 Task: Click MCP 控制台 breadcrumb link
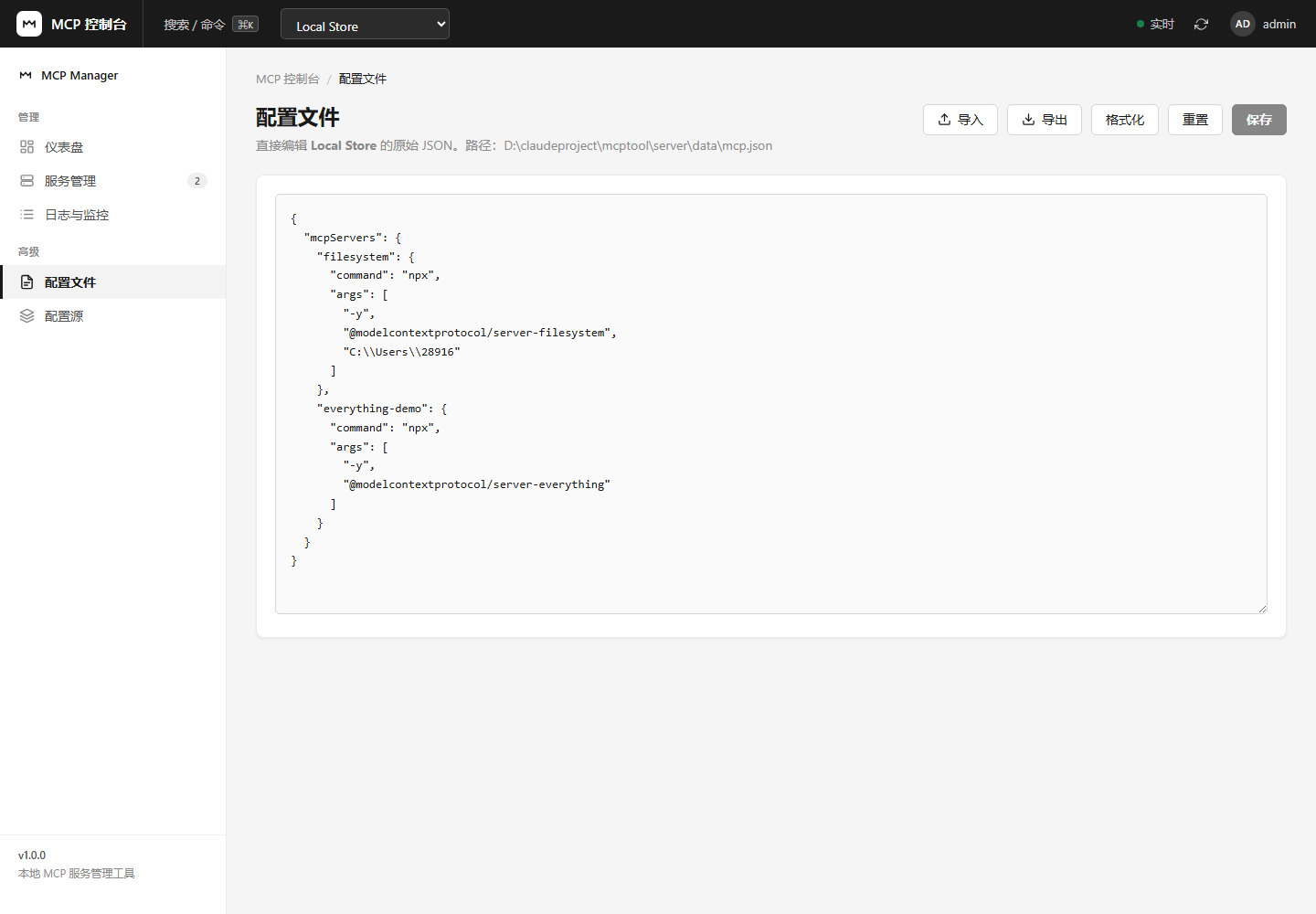point(288,79)
